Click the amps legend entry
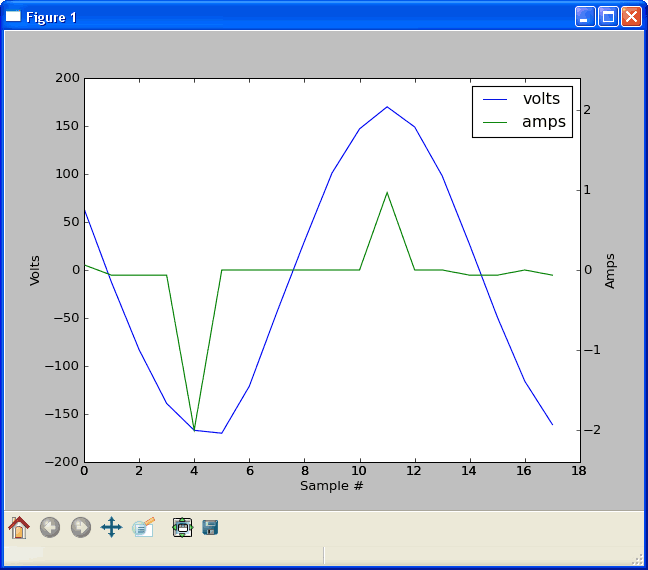Viewport: 648px width, 570px height. 543,122
